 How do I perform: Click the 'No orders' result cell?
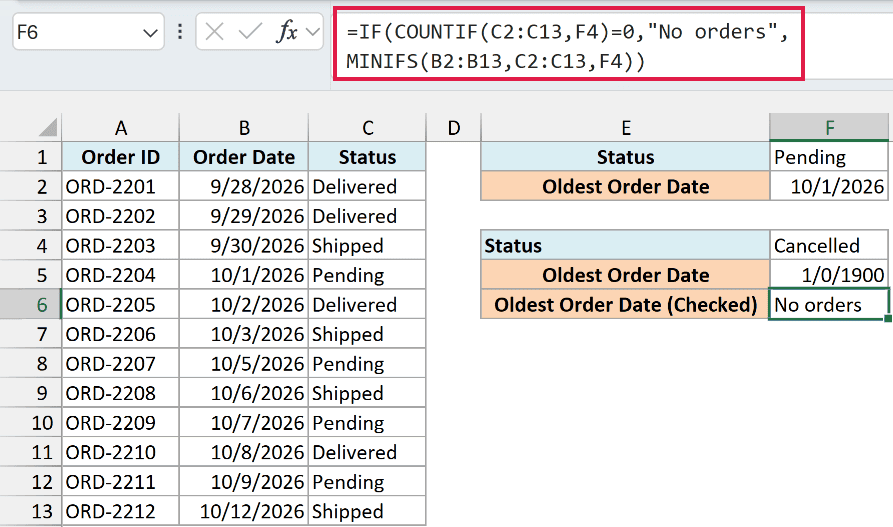coord(829,304)
